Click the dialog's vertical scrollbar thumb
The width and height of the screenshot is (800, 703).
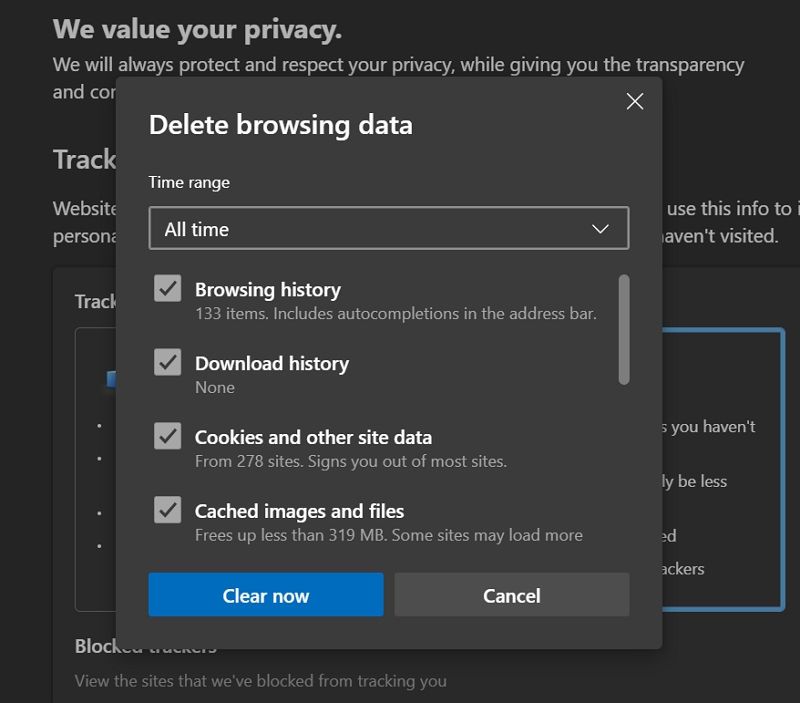coord(623,330)
